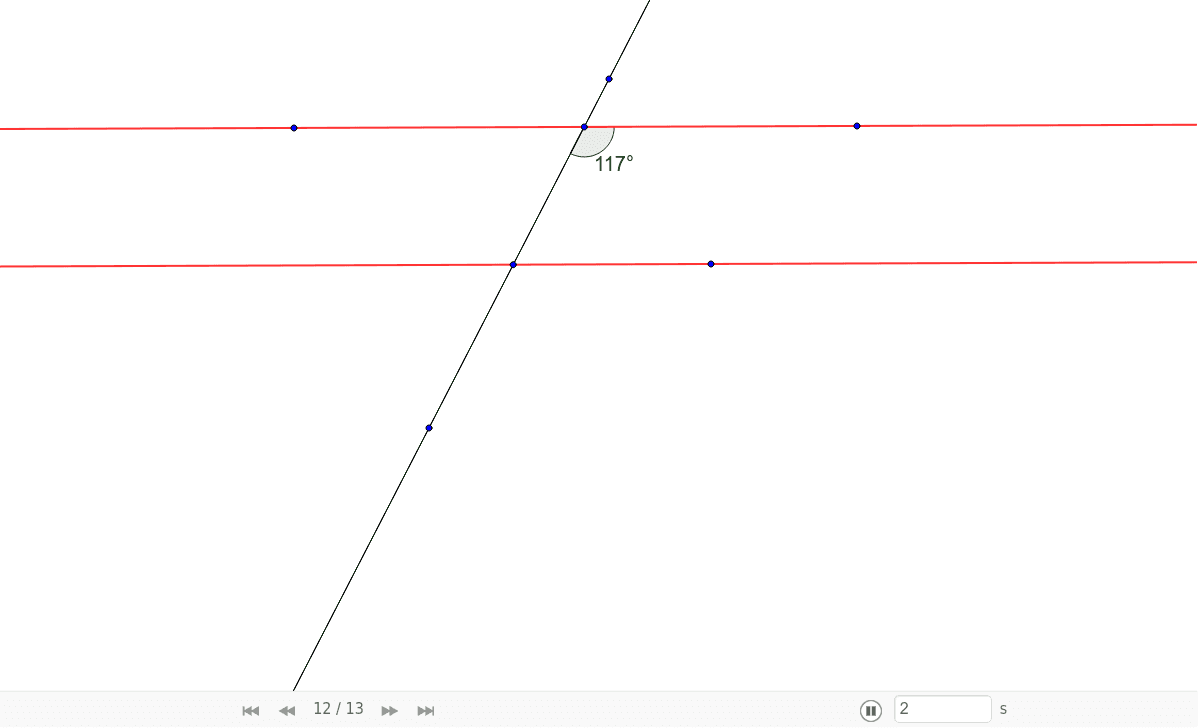
Task: Skip to the last construction step
Action: pyautogui.click(x=425, y=710)
